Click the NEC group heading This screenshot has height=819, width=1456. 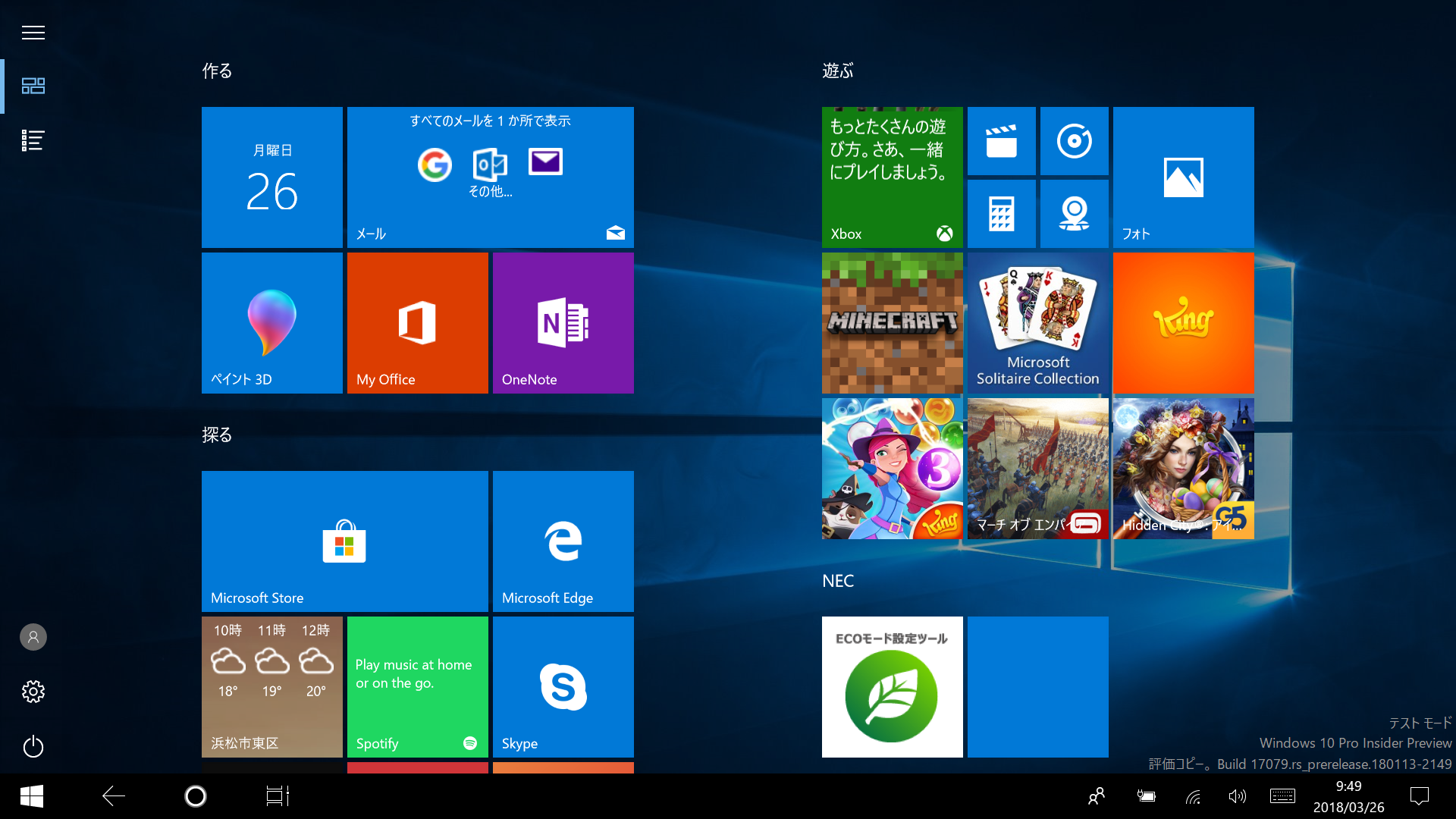click(x=838, y=581)
